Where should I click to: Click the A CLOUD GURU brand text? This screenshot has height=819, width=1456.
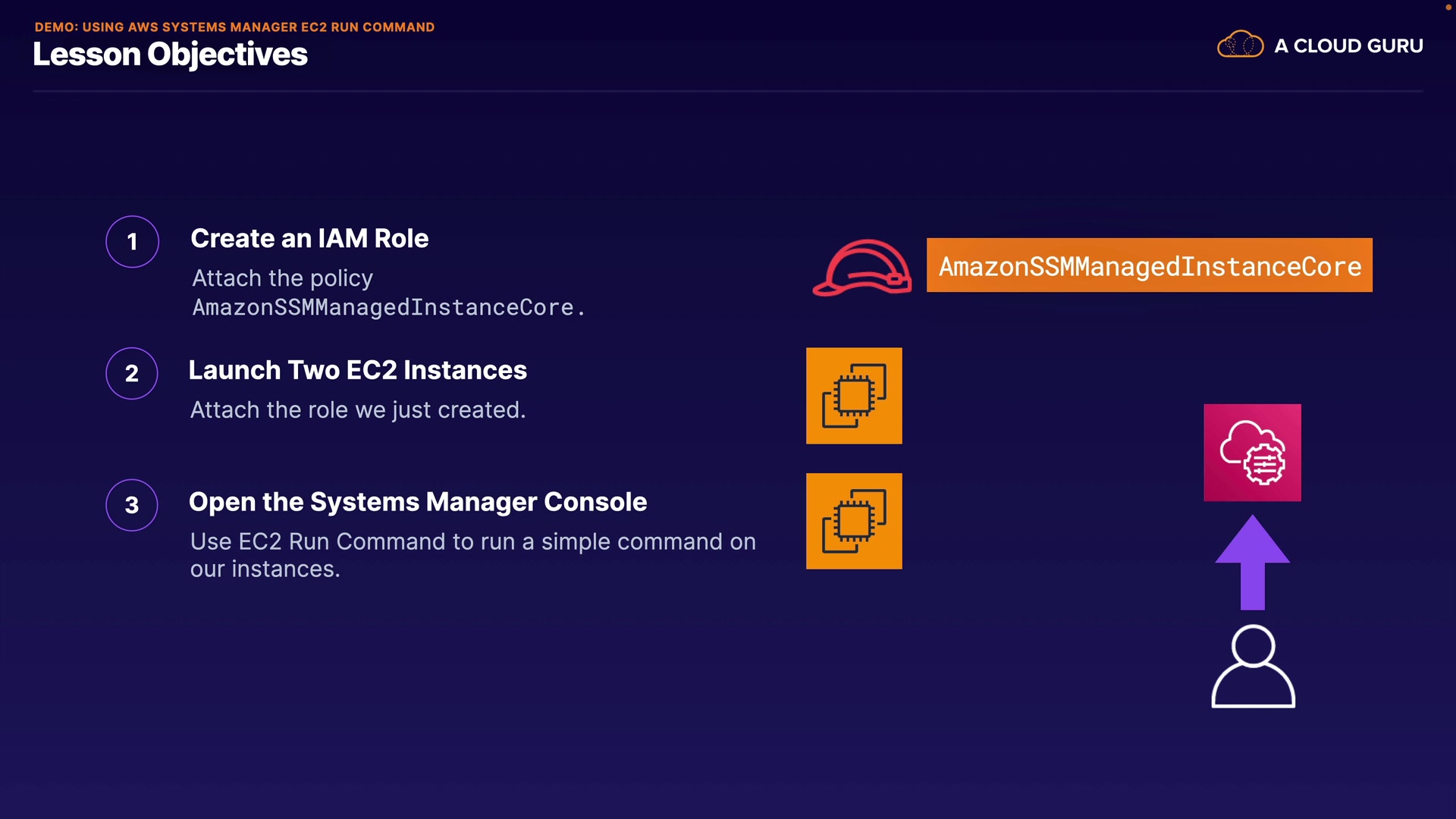pyautogui.click(x=1348, y=46)
